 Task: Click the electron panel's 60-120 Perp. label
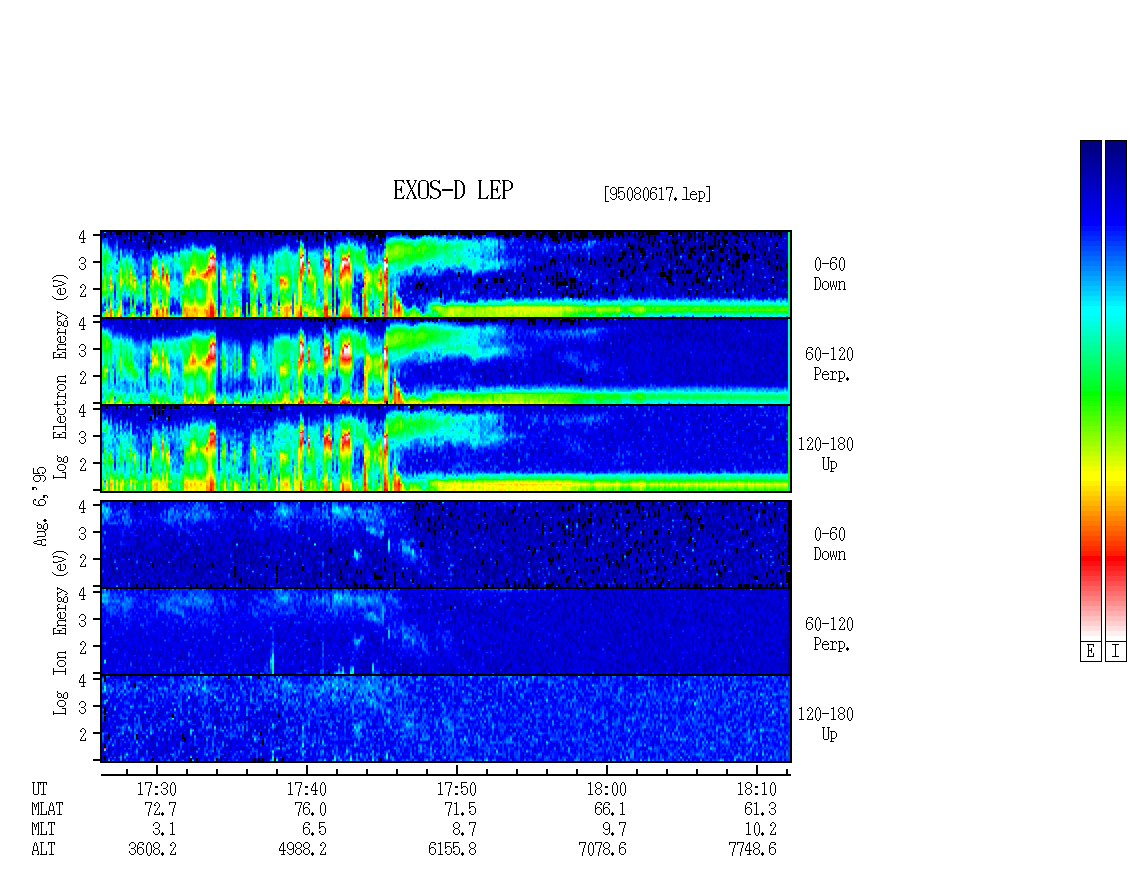click(829, 364)
